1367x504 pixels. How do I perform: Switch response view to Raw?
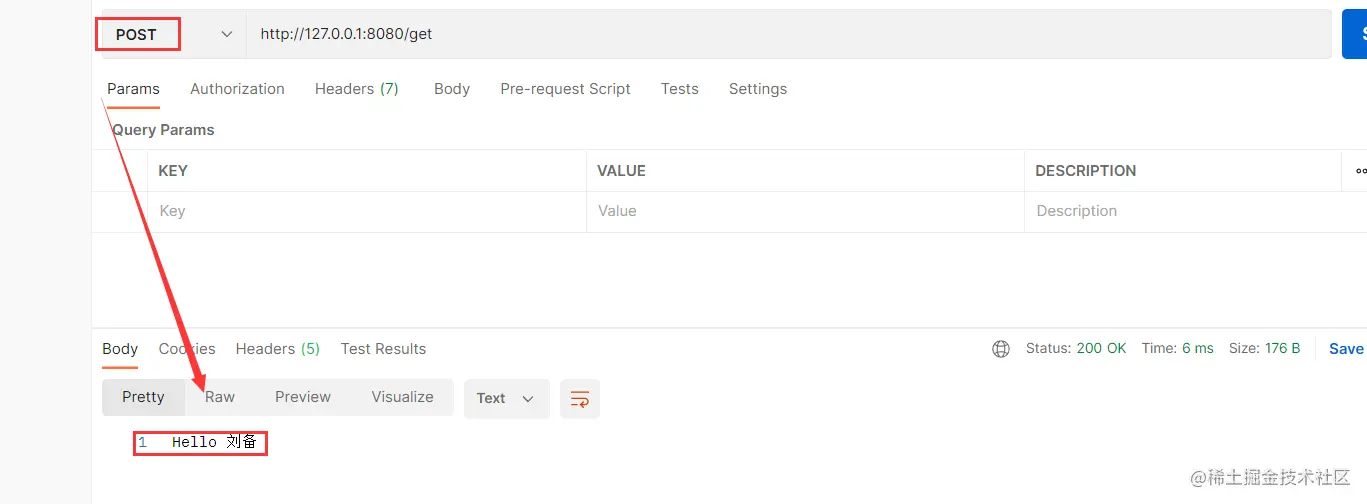[x=220, y=397]
